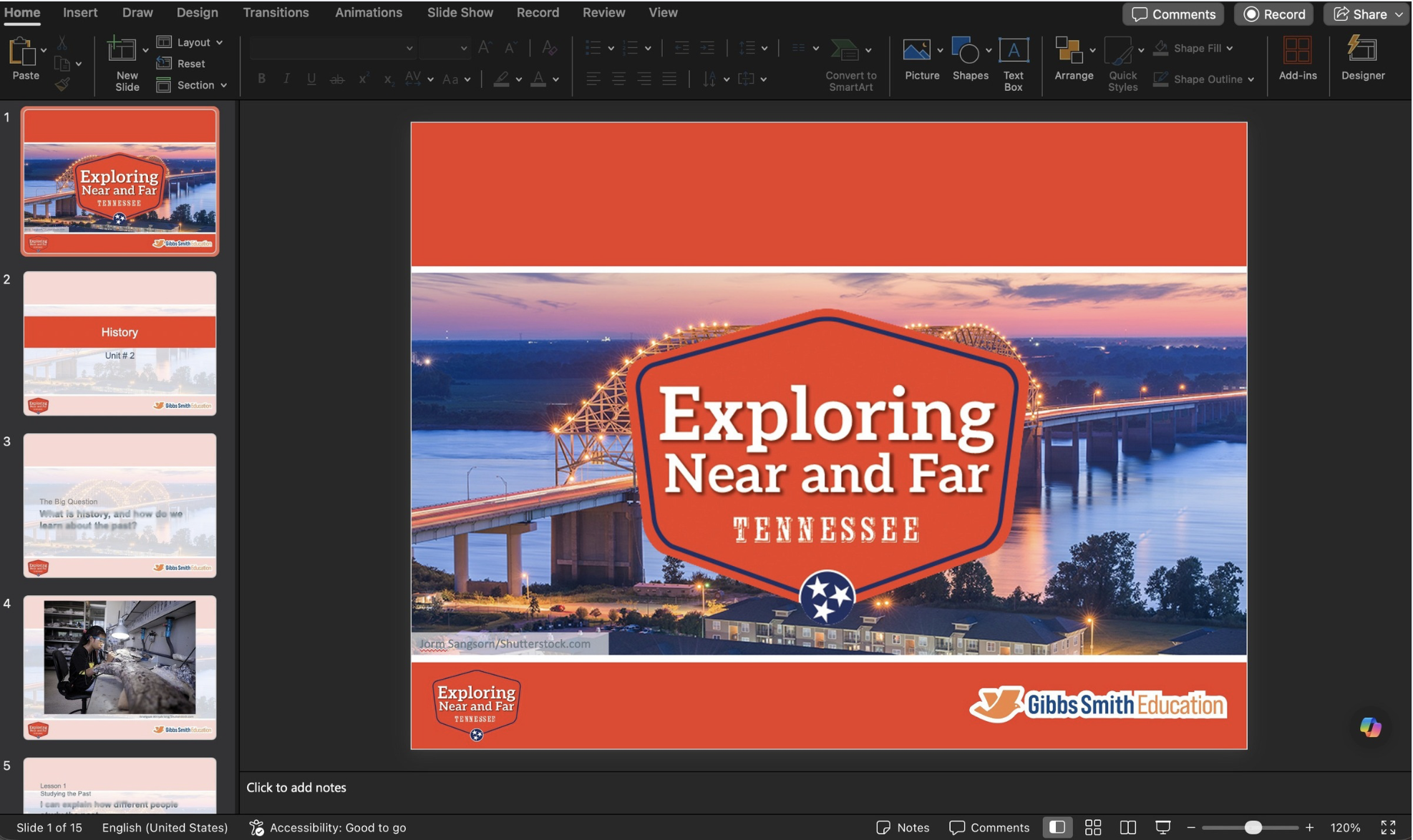Click the zoom slider handle
The image size is (1413, 840).
pyautogui.click(x=1253, y=827)
